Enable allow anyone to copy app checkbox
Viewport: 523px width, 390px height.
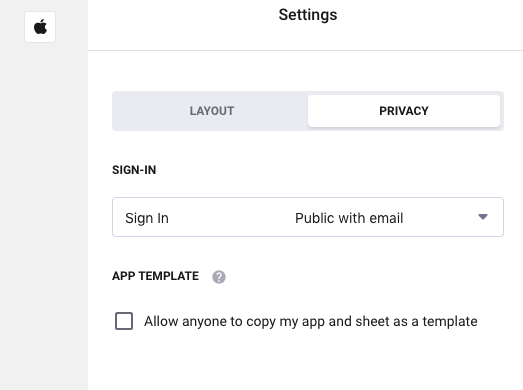point(124,321)
